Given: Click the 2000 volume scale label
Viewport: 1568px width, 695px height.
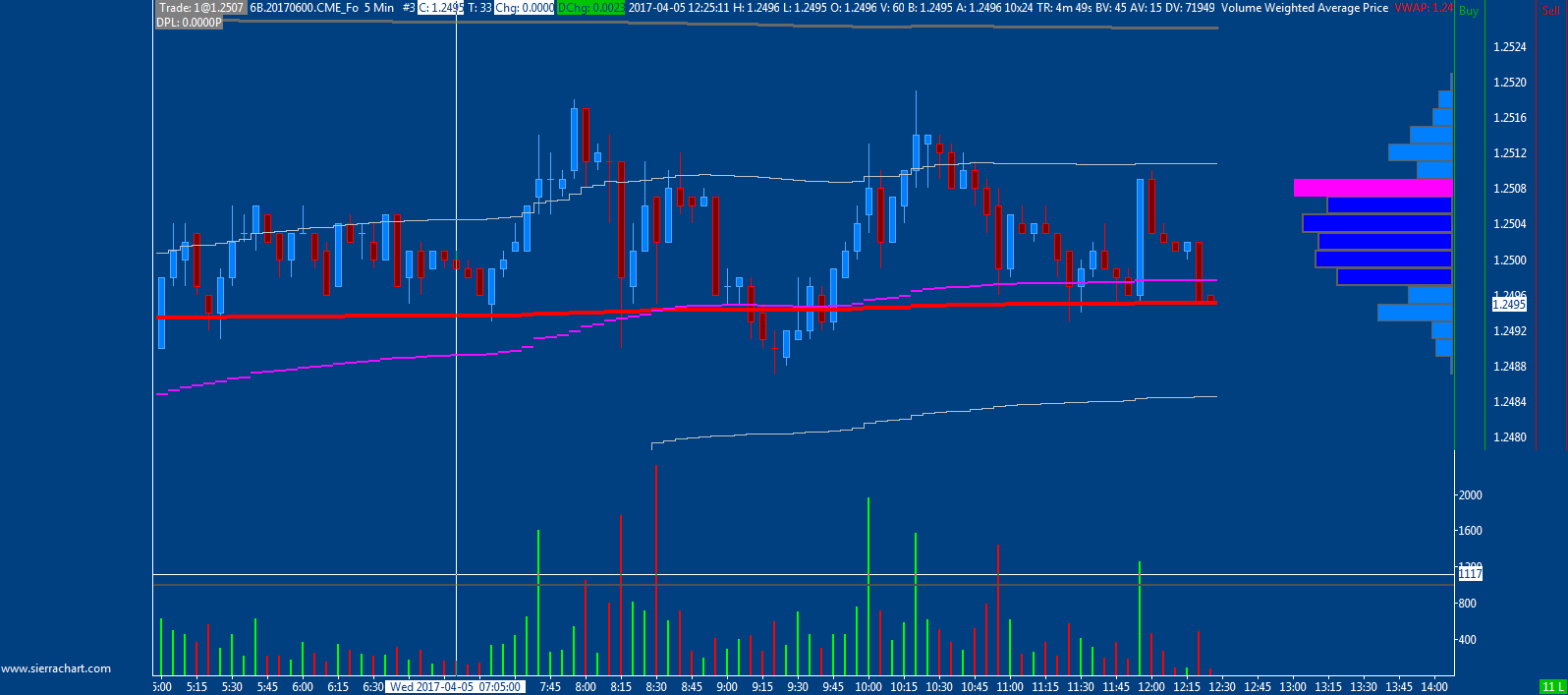Looking at the screenshot, I should (x=1471, y=495).
